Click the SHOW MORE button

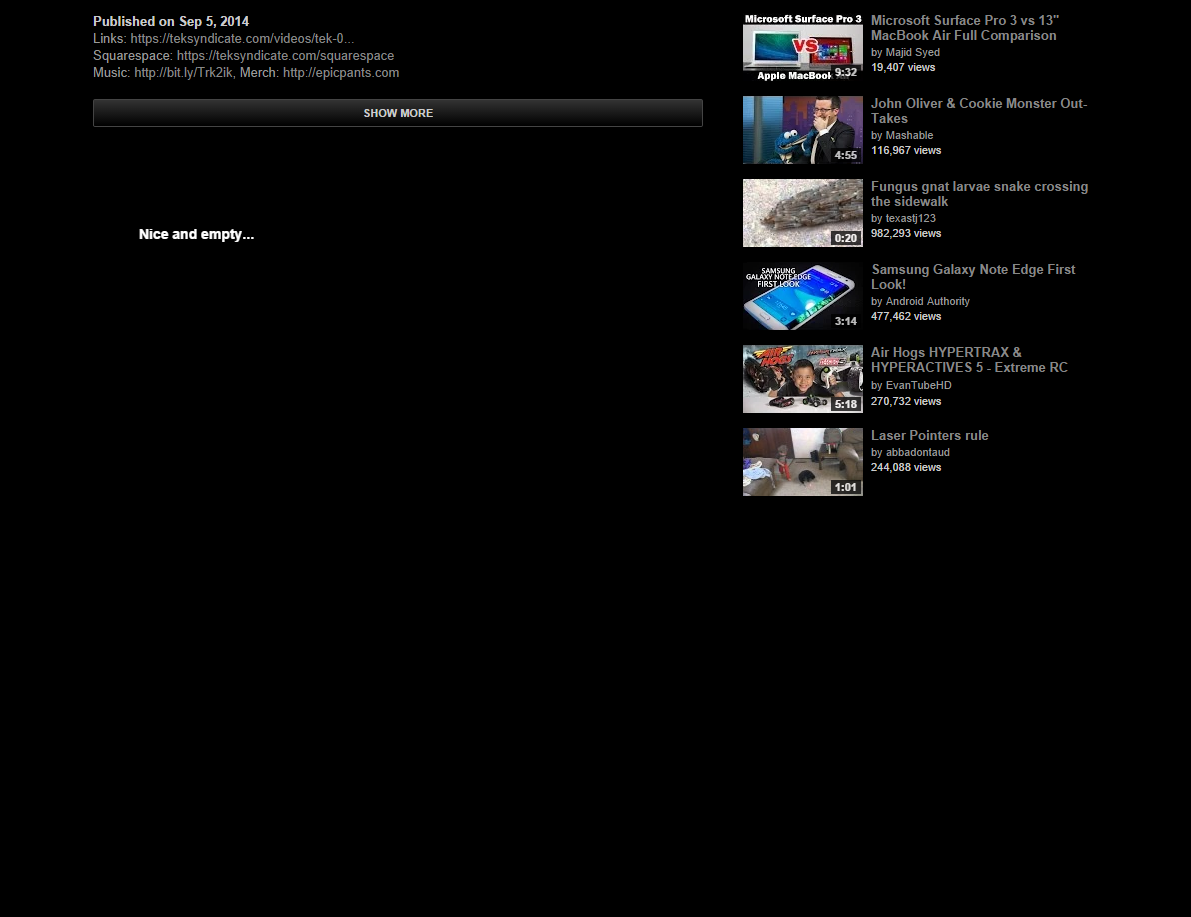point(397,112)
